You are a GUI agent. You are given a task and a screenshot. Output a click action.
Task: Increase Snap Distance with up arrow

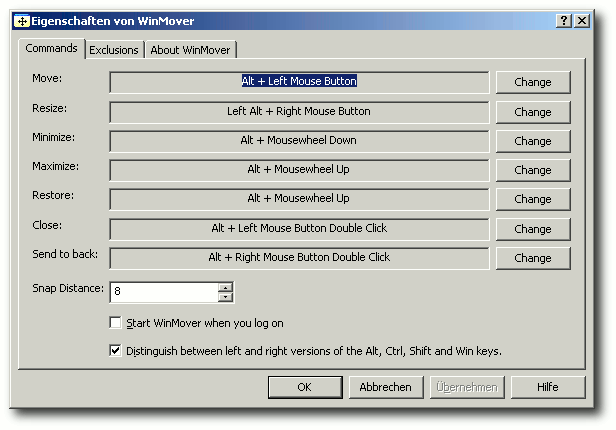226,287
